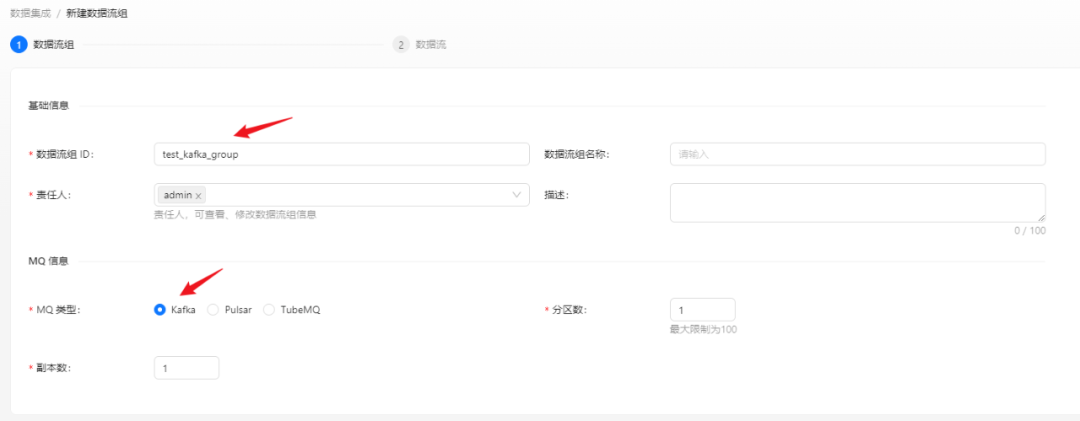The height and width of the screenshot is (421, 1080).
Task: Select the Pulsar MQ type radio button
Action: (x=213, y=310)
